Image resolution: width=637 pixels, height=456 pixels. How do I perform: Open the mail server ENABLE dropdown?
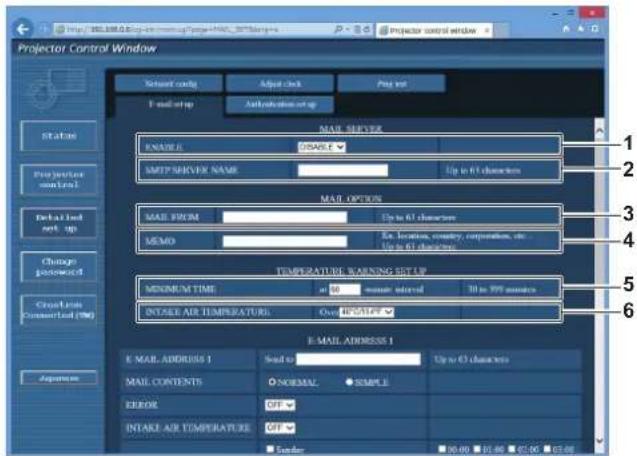click(x=321, y=147)
